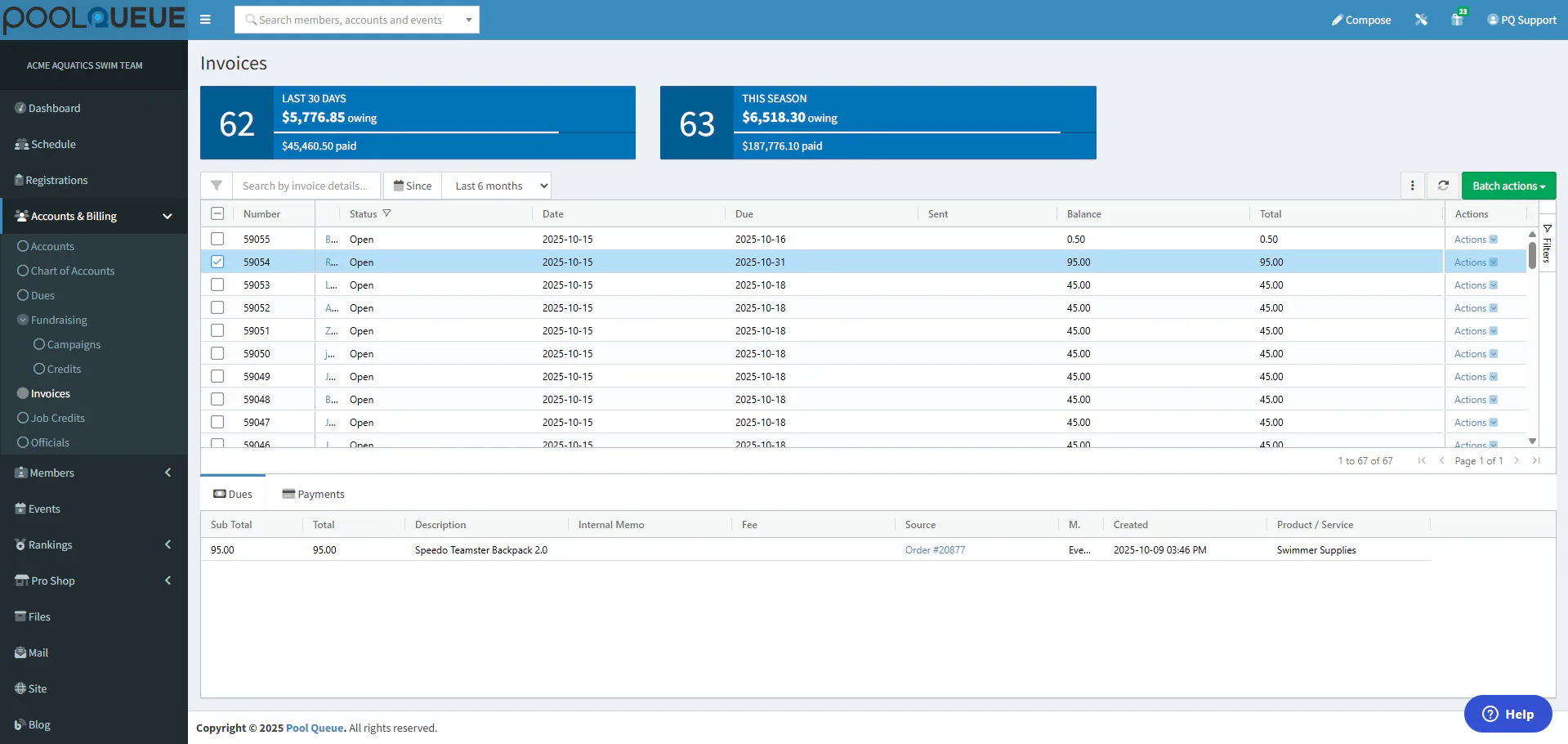Open the gift notifications icon

click(x=1458, y=19)
